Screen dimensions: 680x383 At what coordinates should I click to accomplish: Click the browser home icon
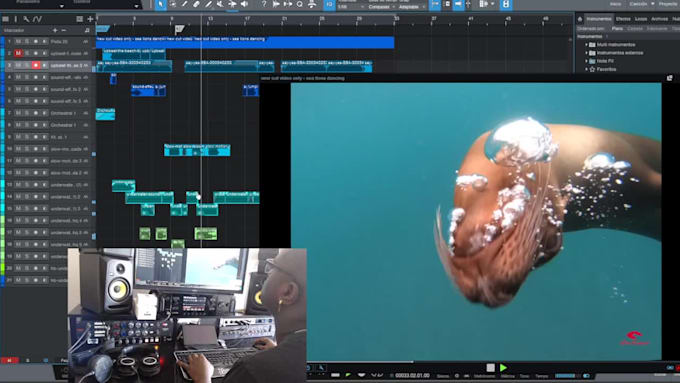(x=580, y=19)
